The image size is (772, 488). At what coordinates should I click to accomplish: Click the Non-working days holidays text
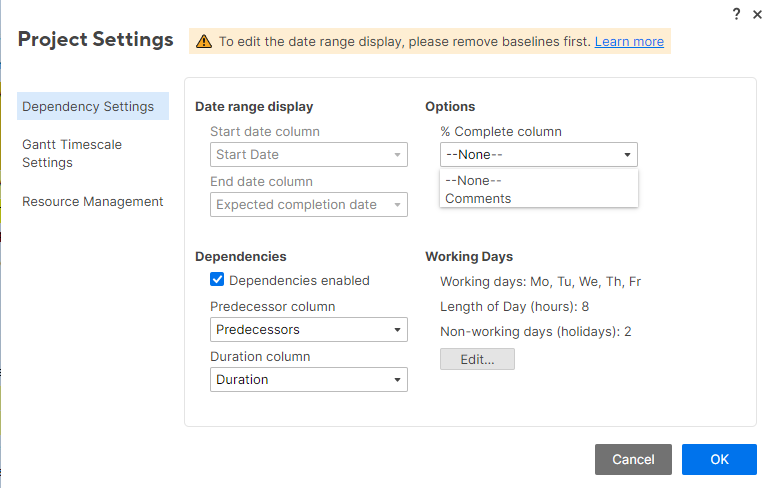coord(535,331)
